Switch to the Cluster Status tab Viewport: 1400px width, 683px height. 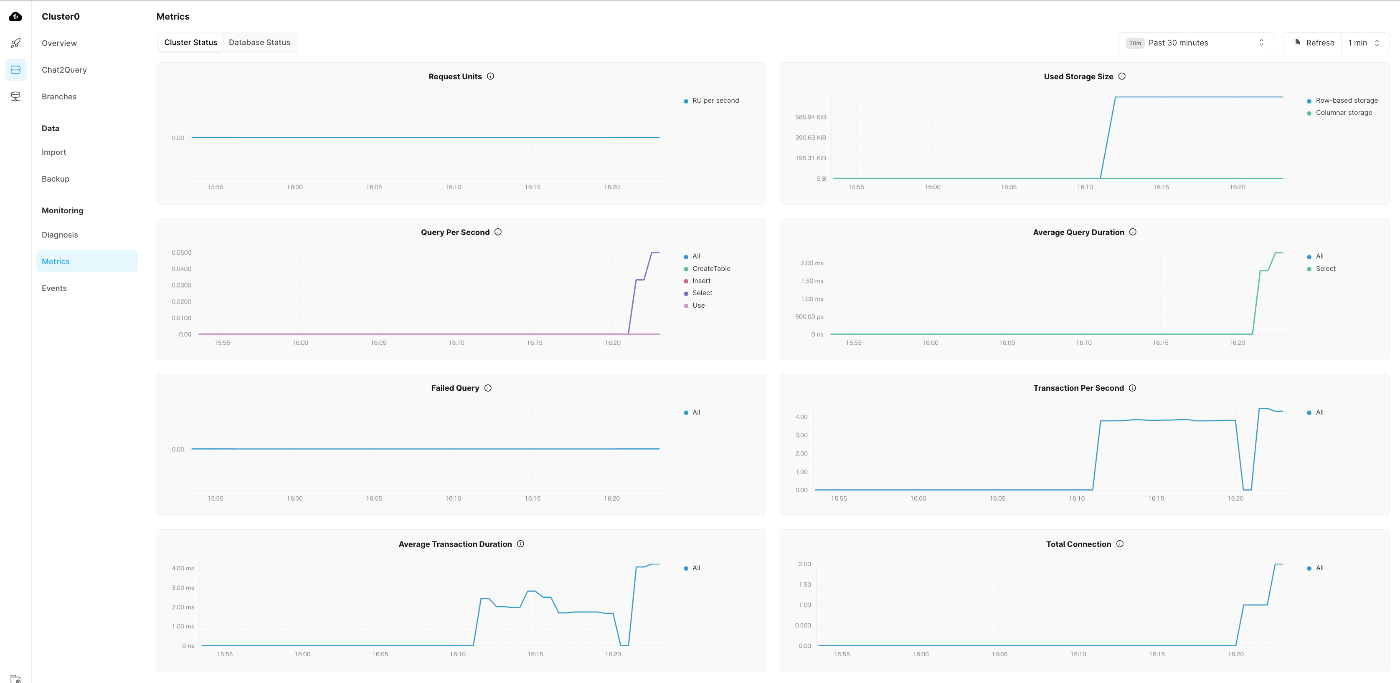(191, 42)
